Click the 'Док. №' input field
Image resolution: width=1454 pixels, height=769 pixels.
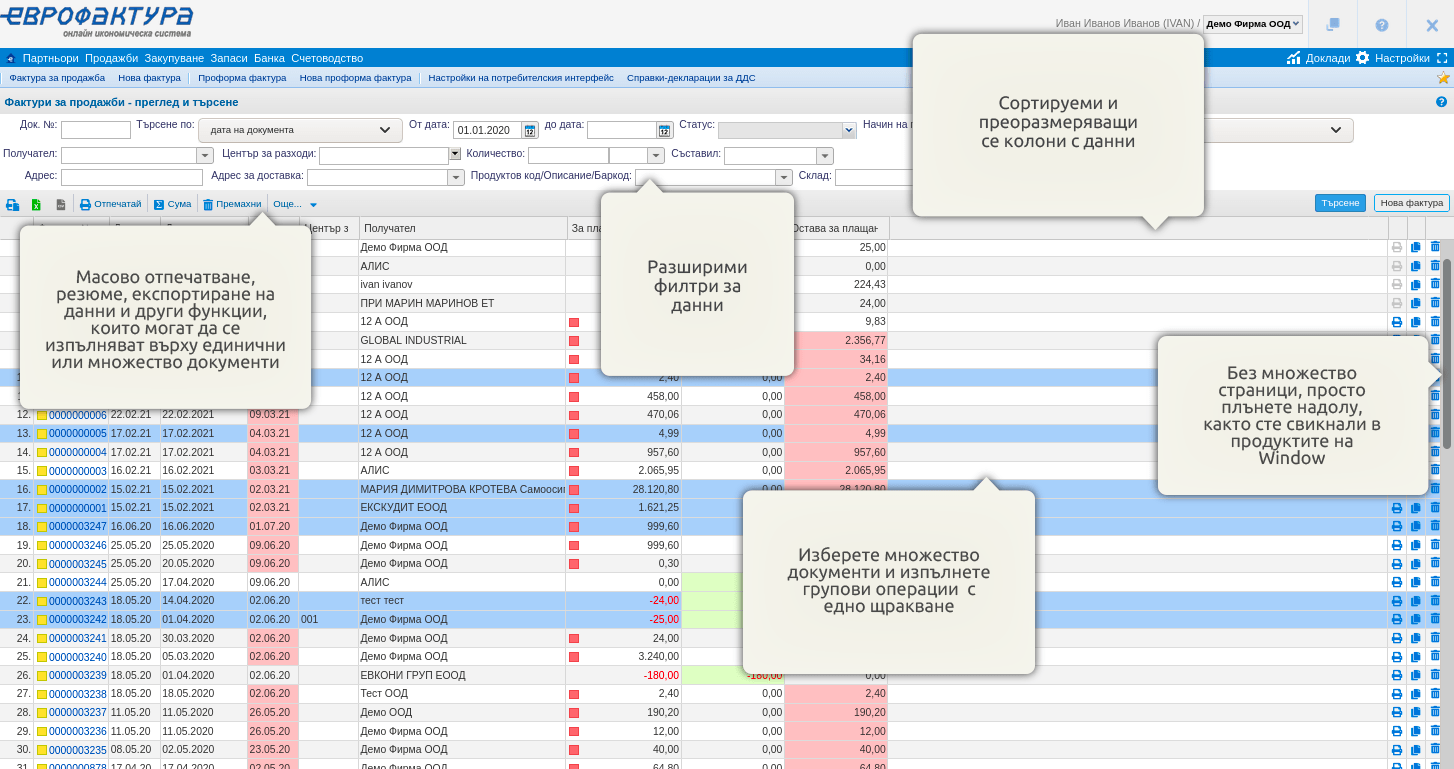tap(96, 130)
